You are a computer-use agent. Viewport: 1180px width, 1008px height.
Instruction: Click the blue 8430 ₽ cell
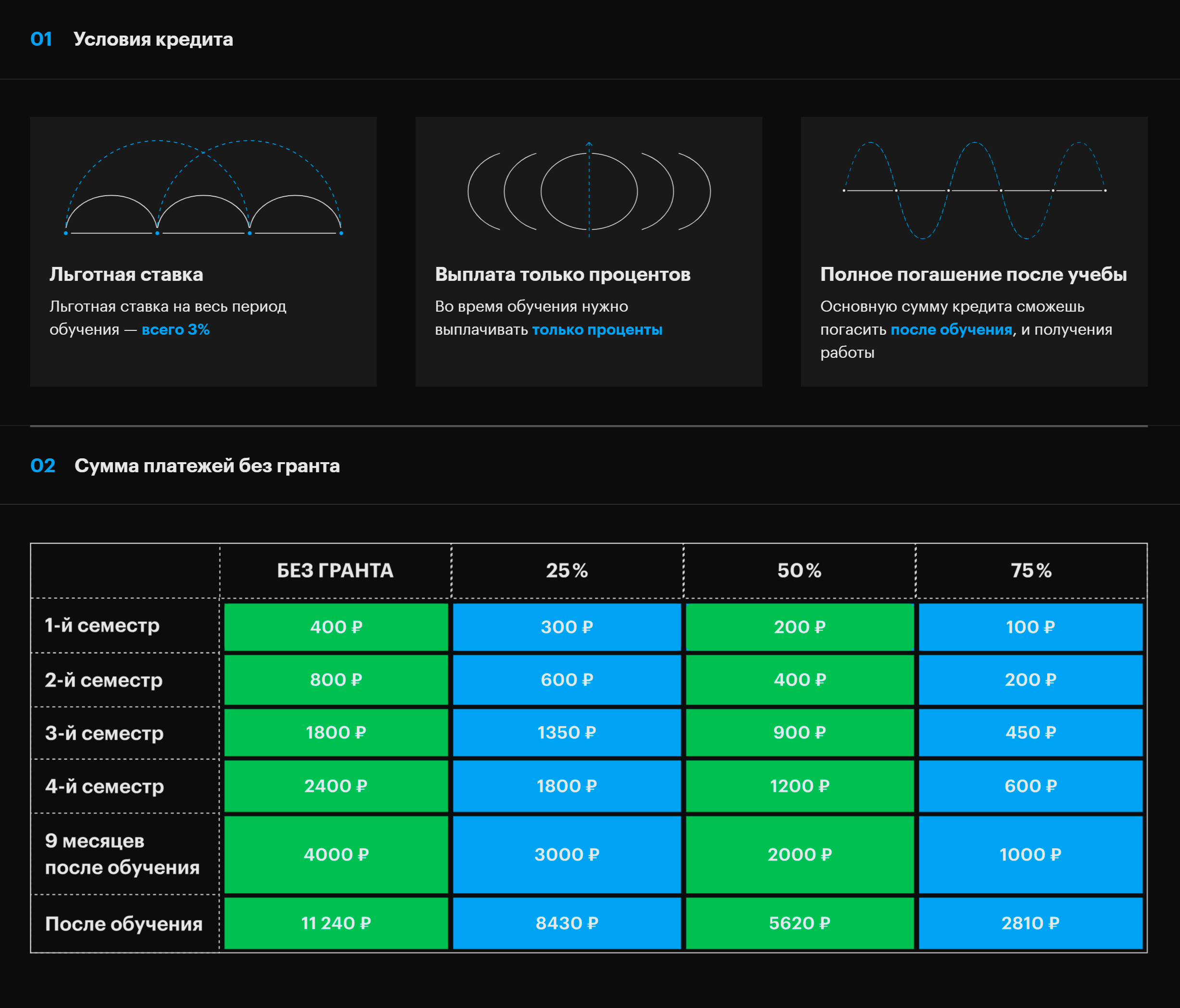click(x=566, y=923)
